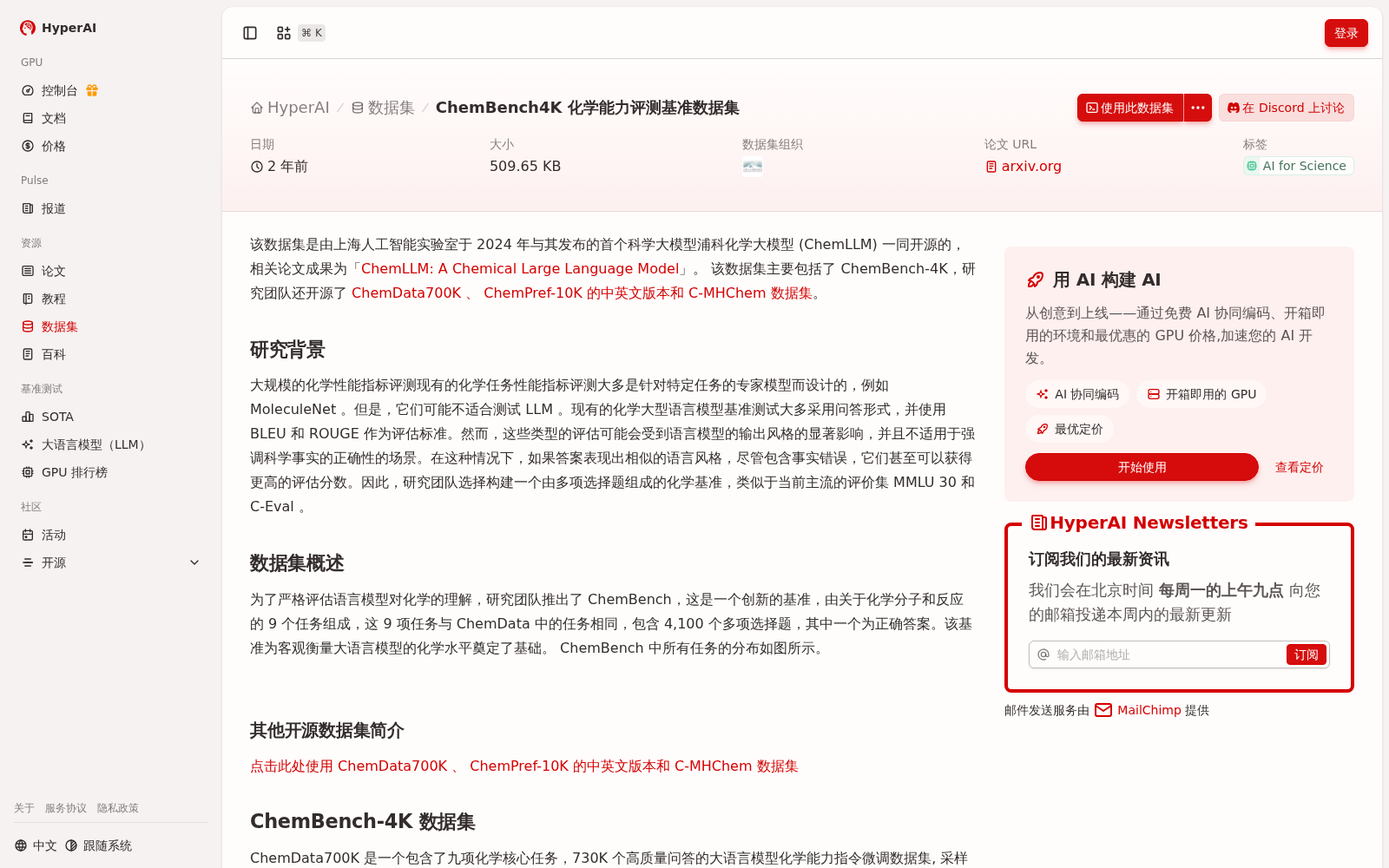Open ChemData700K dataset link in intro
1389x868 pixels.
[406, 293]
